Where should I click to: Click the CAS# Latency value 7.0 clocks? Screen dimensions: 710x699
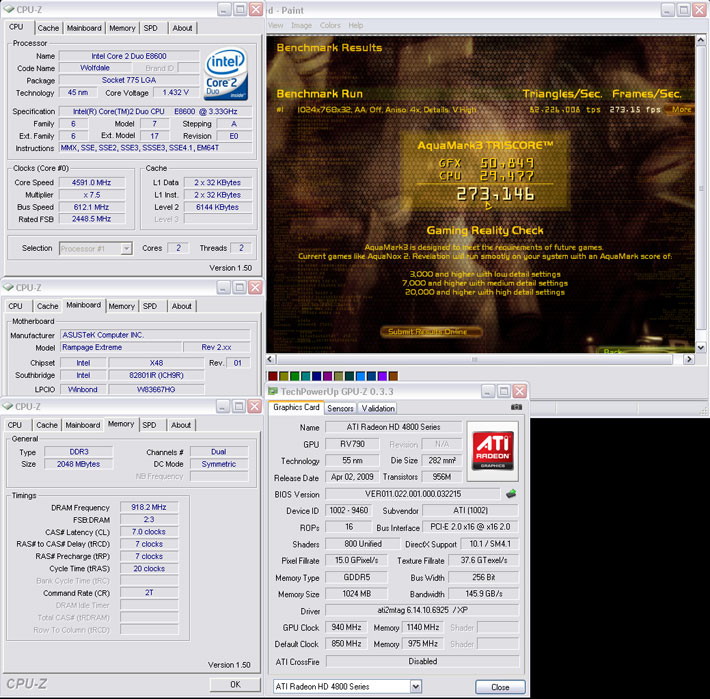tap(149, 531)
